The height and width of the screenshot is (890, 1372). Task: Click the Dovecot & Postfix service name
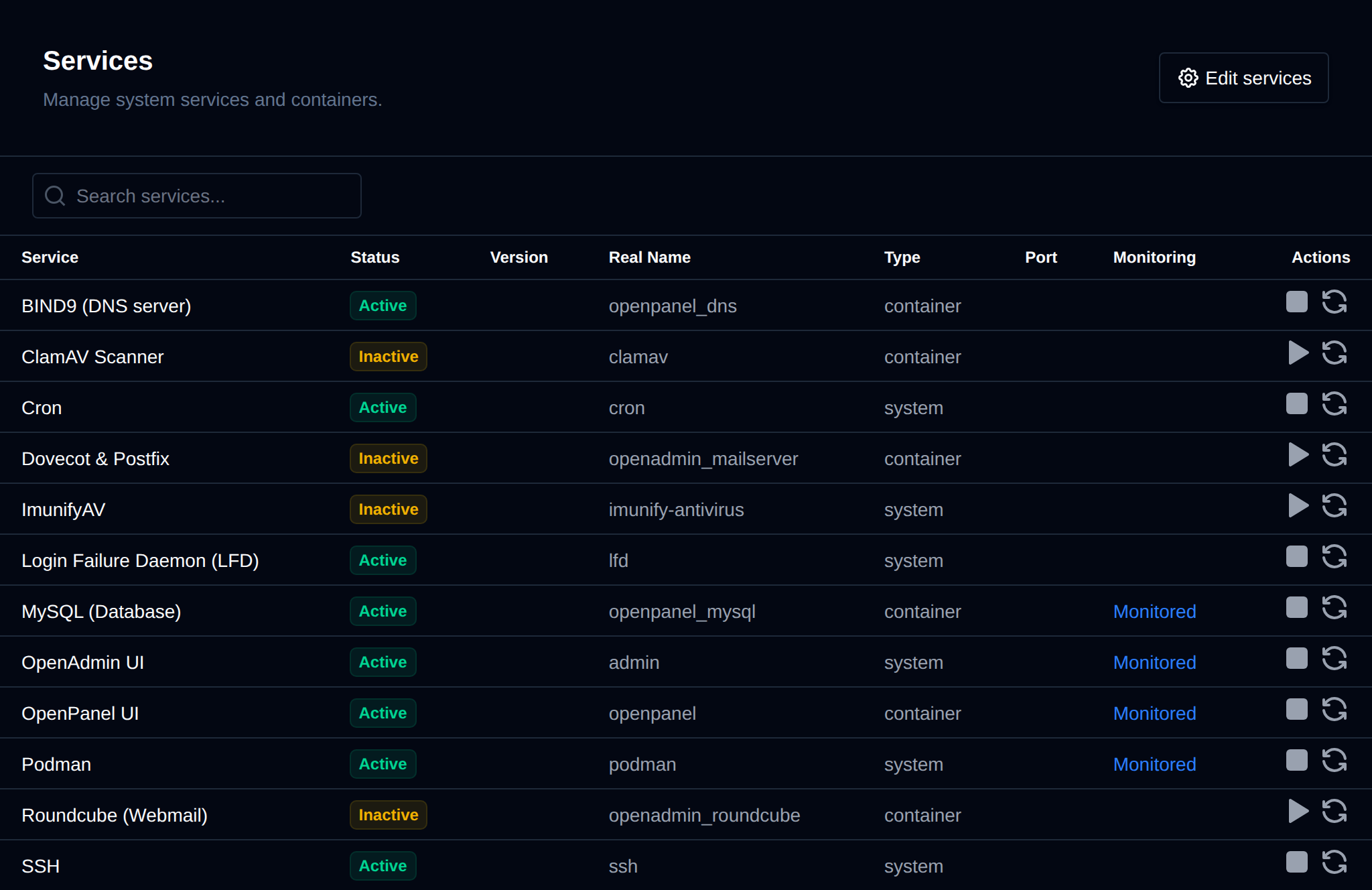coord(95,458)
